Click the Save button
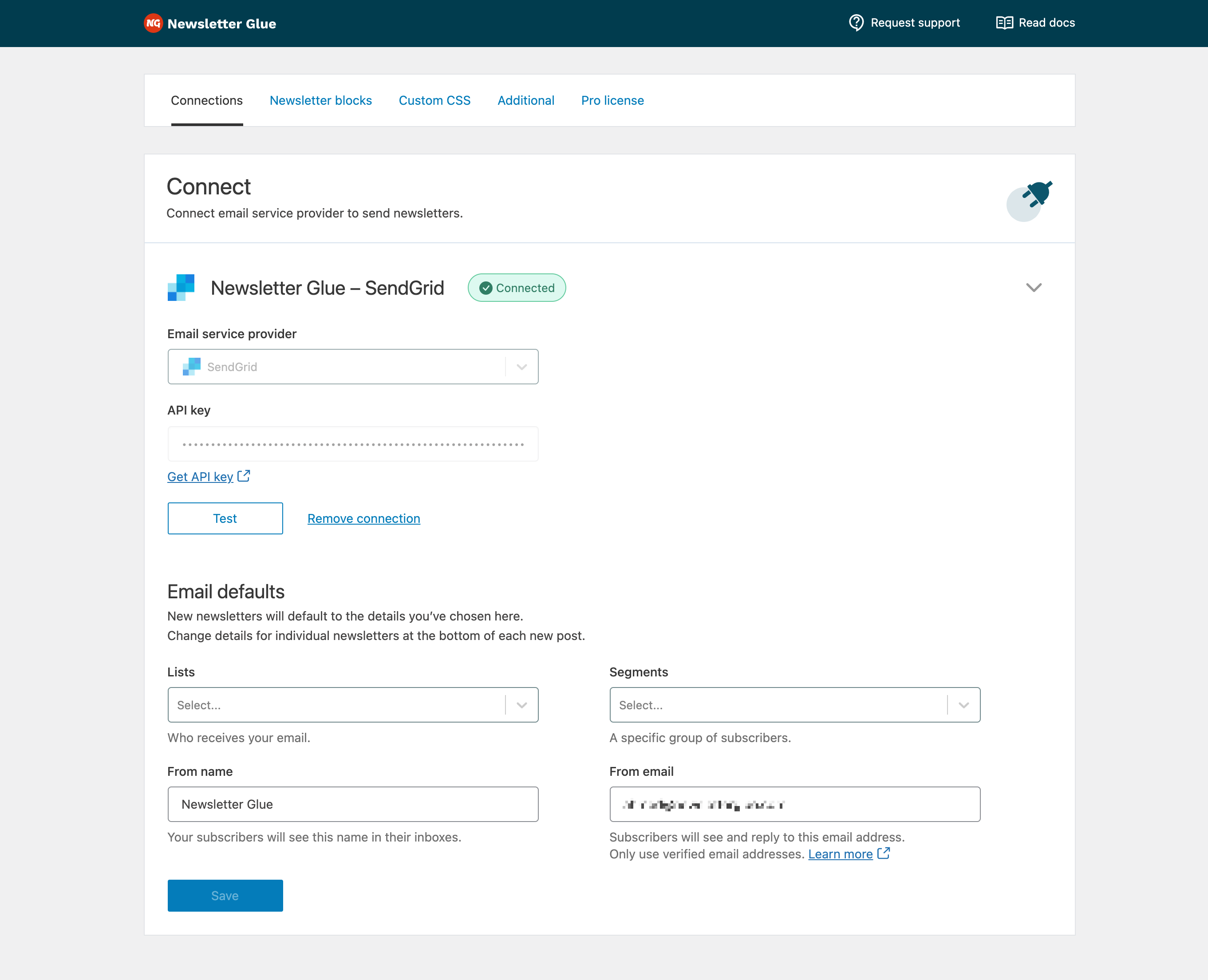This screenshot has height=980, width=1208. pyautogui.click(x=225, y=895)
